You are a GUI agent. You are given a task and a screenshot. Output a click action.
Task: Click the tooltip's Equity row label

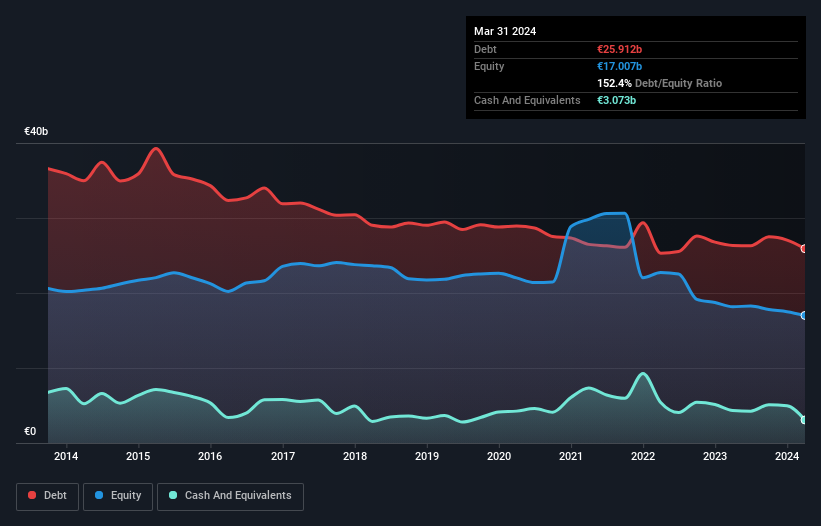(x=489, y=66)
